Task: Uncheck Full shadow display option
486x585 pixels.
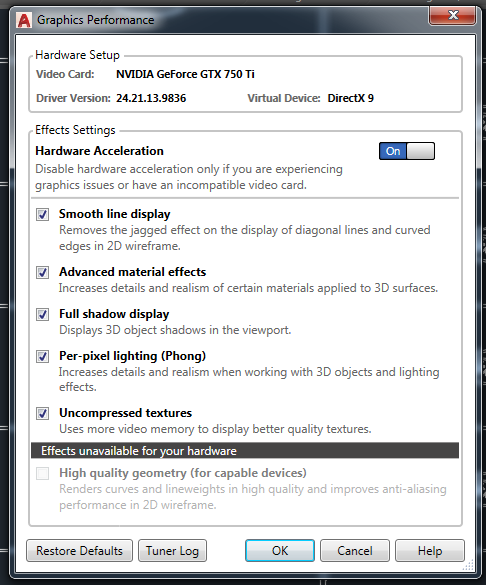Action: 43,314
